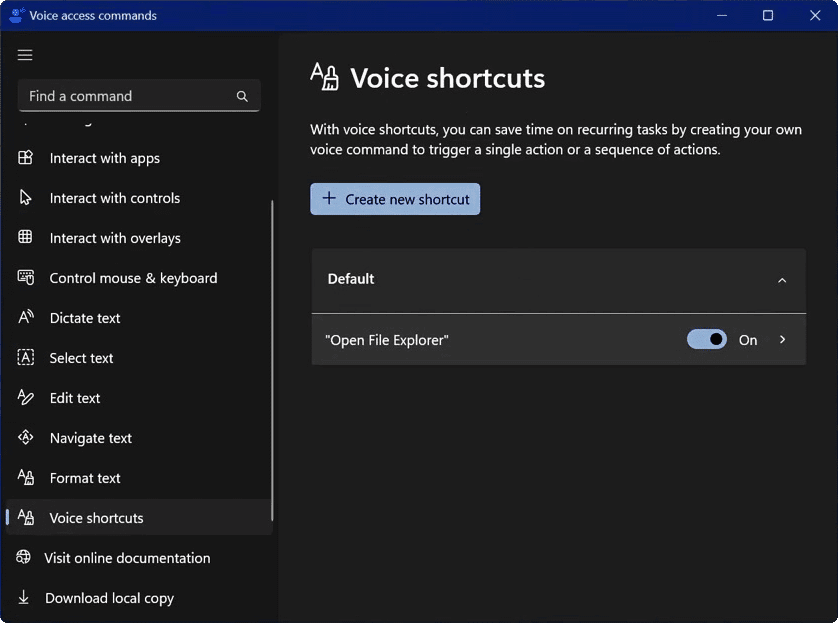Switch off the voice shortcut toggle labeled On
838x623 pixels.
(x=706, y=339)
